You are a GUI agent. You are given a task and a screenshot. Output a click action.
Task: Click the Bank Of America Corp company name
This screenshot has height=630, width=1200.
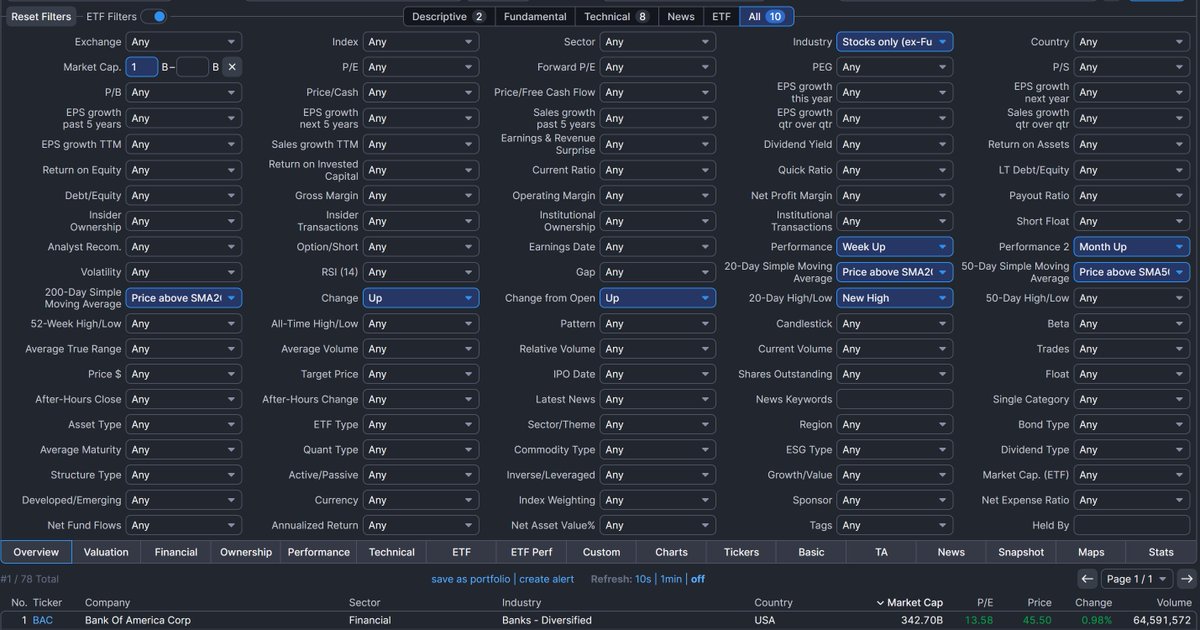coord(138,620)
